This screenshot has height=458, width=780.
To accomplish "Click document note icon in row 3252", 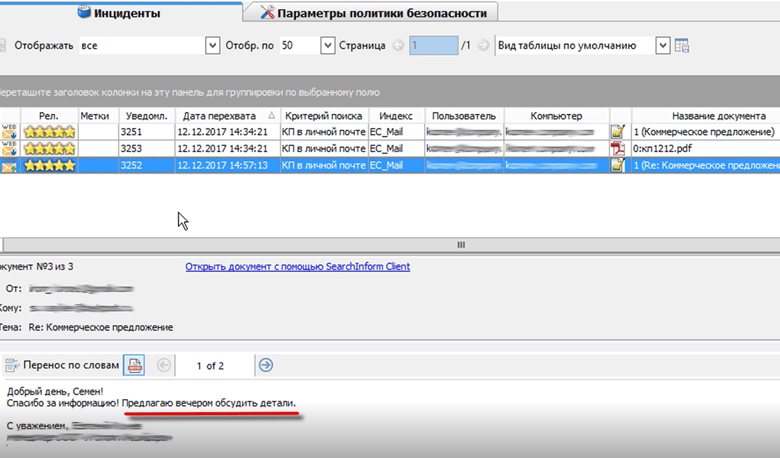I will [617, 165].
